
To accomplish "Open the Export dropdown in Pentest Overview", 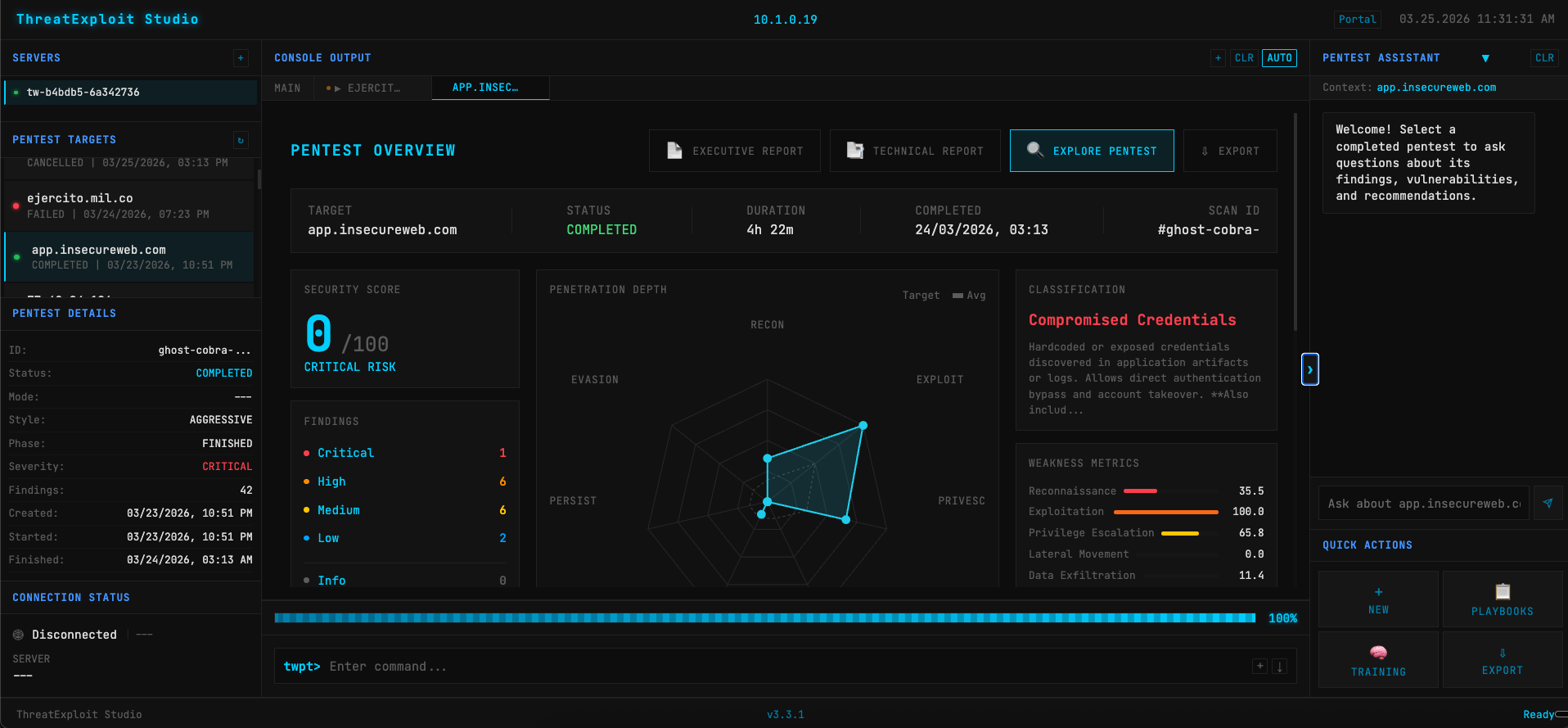I will [1230, 151].
